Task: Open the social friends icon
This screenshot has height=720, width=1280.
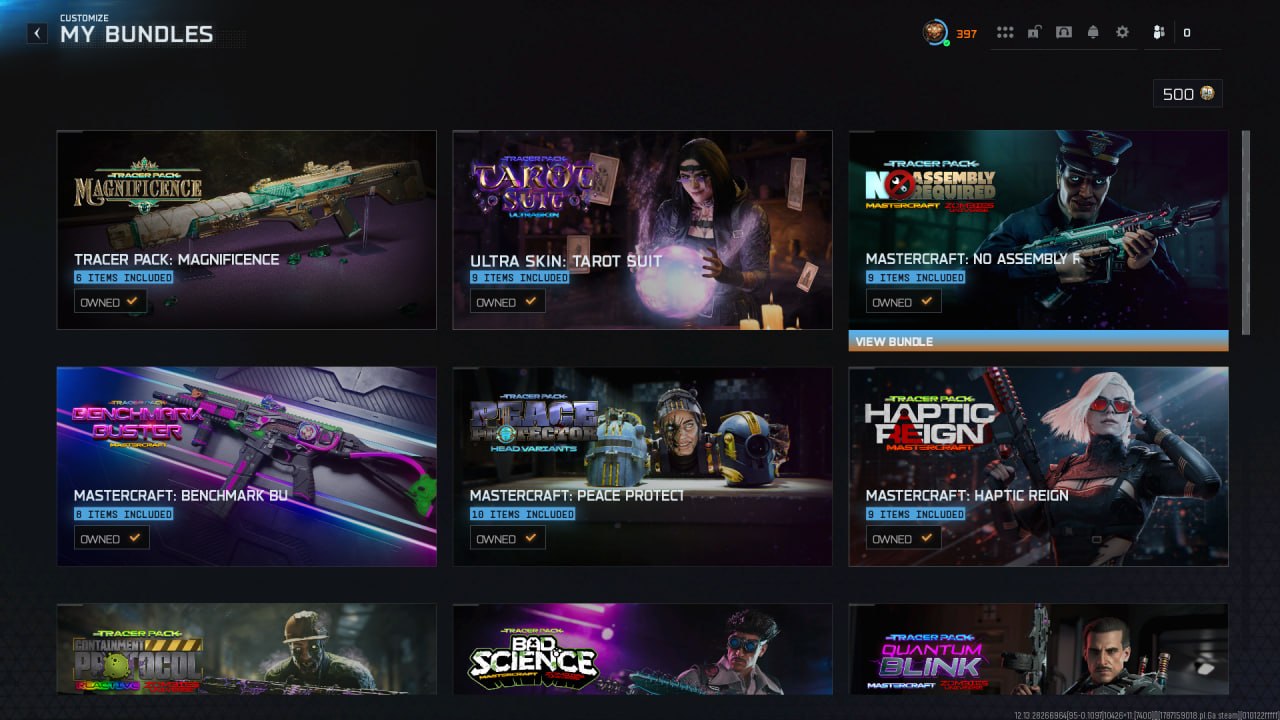Action: (1159, 33)
